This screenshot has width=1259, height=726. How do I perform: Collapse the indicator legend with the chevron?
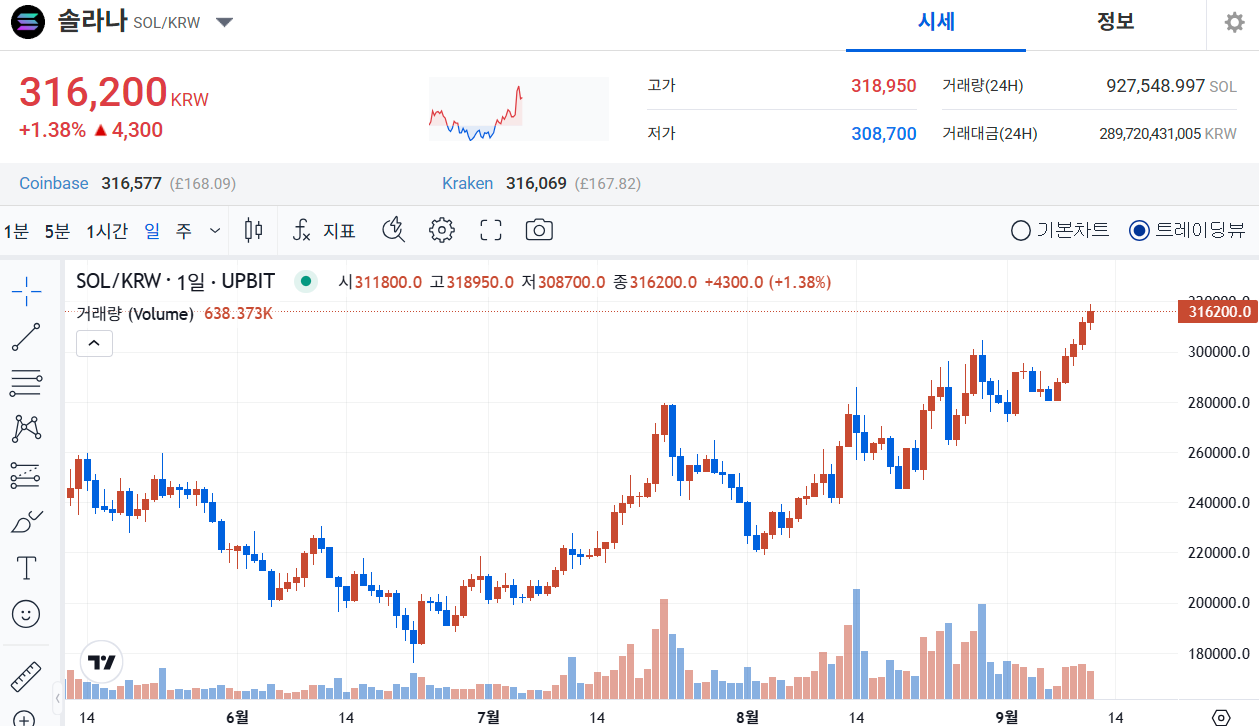coord(95,344)
